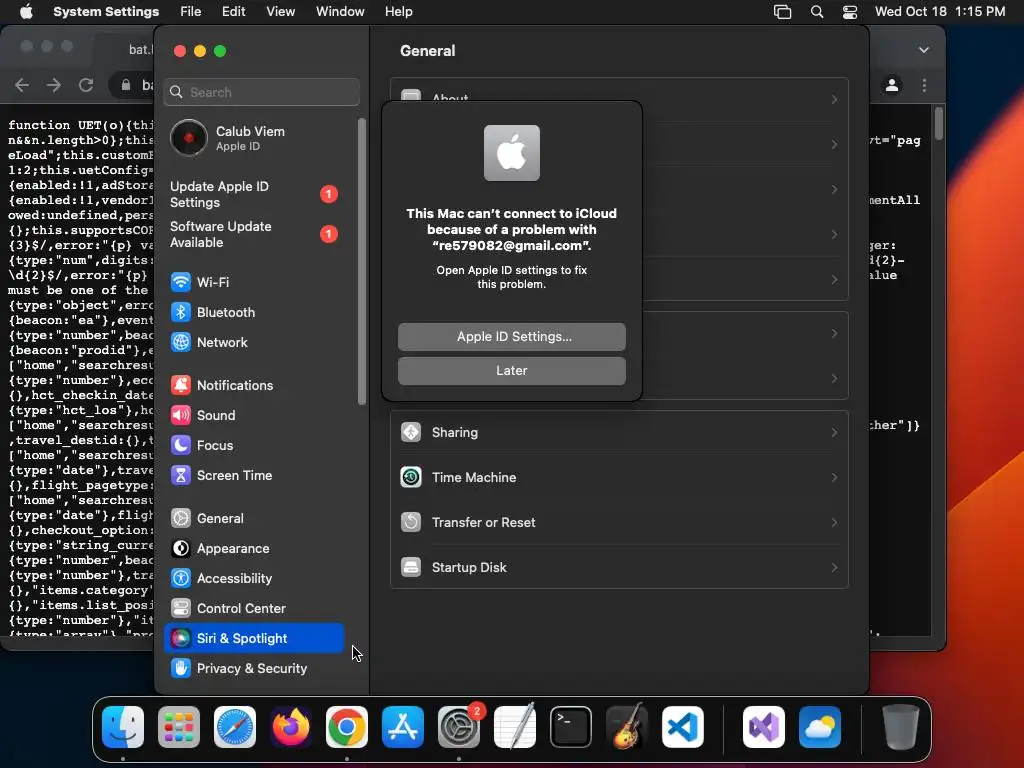Open TextEdit from the Dock

coord(515,727)
